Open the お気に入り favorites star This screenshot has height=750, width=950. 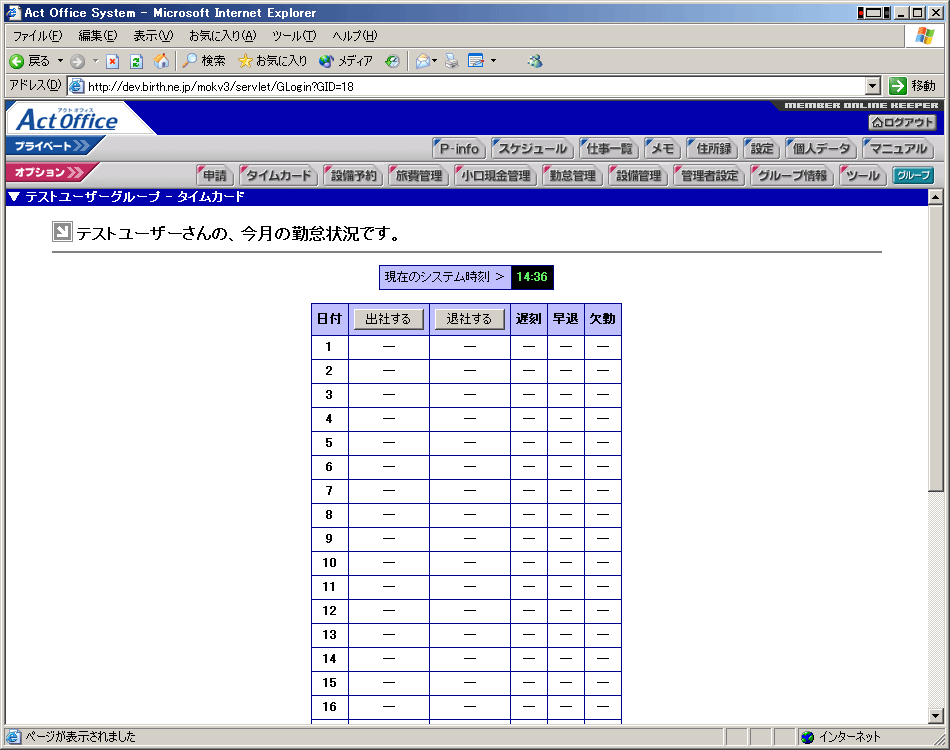272,61
